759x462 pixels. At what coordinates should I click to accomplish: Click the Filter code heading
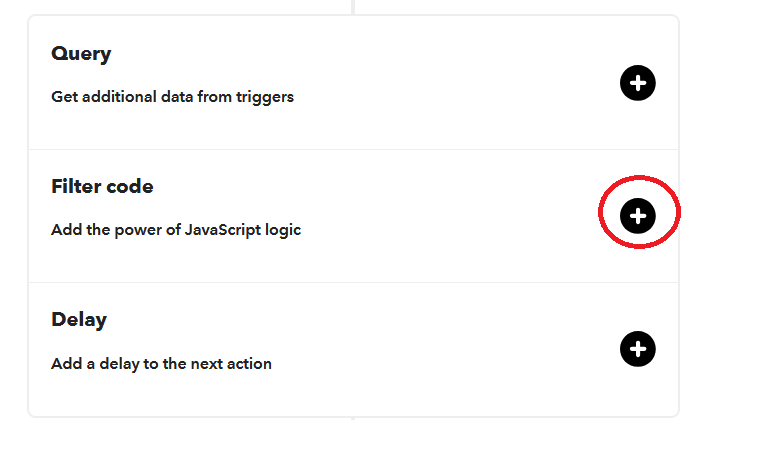102,187
